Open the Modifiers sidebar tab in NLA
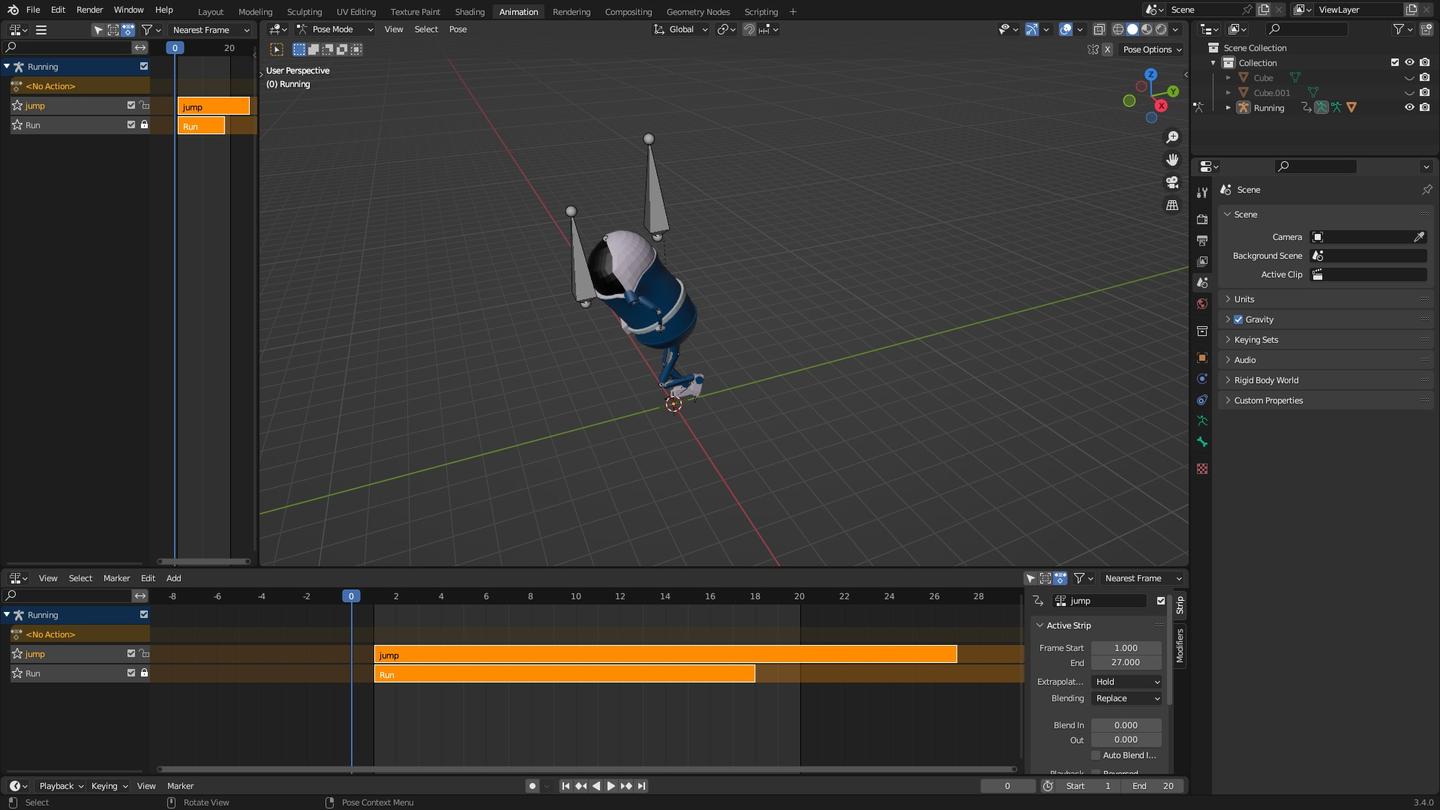1440x810 pixels. coord(1179,645)
